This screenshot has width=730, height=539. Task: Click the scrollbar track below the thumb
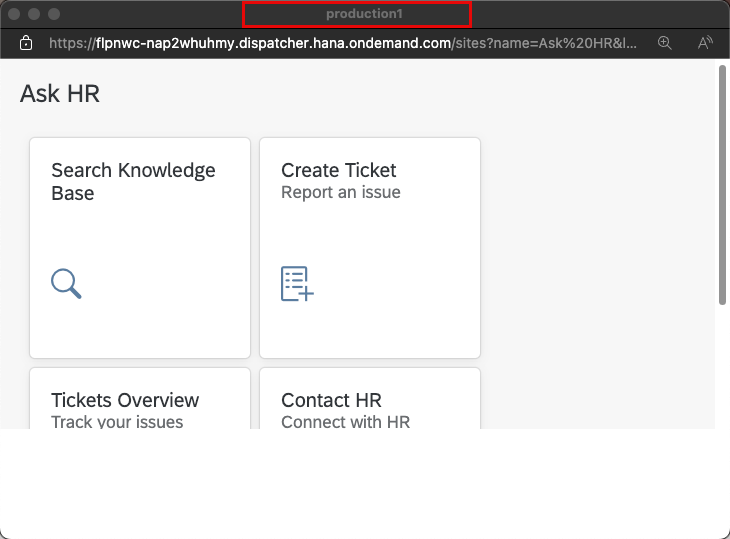pyautogui.click(x=722, y=367)
